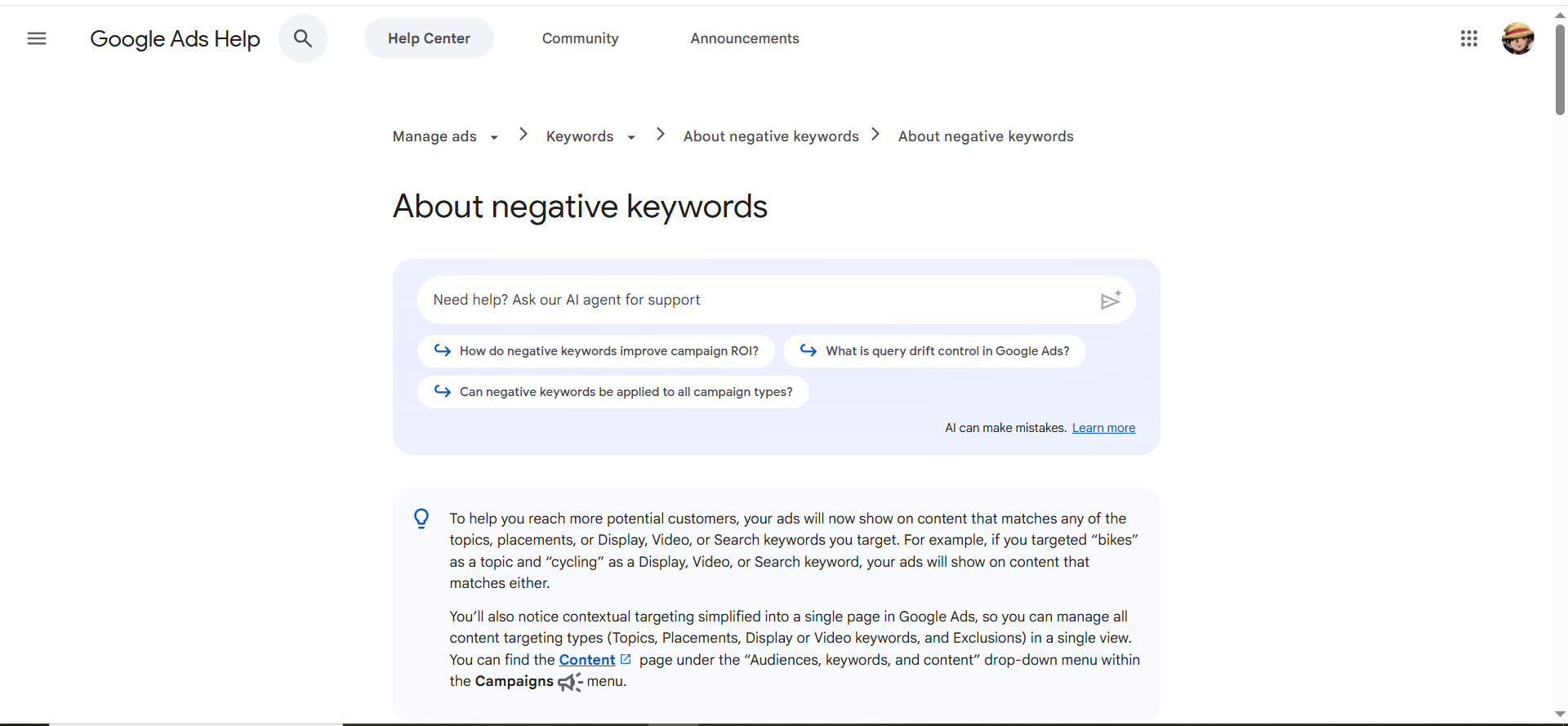The width and height of the screenshot is (1568, 726).
Task: Open the Google apps grid
Action: point(1468,38)
